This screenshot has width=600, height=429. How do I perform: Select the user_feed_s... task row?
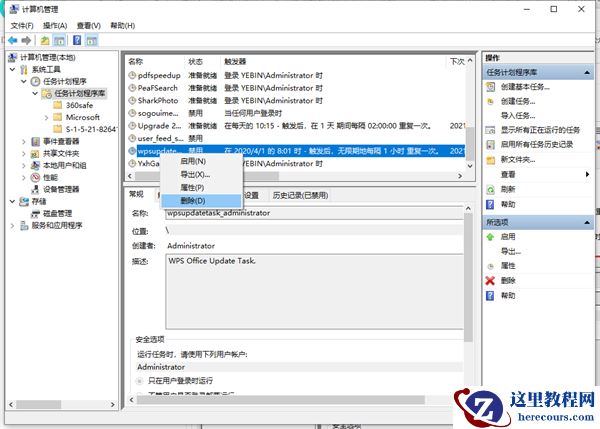297,138
